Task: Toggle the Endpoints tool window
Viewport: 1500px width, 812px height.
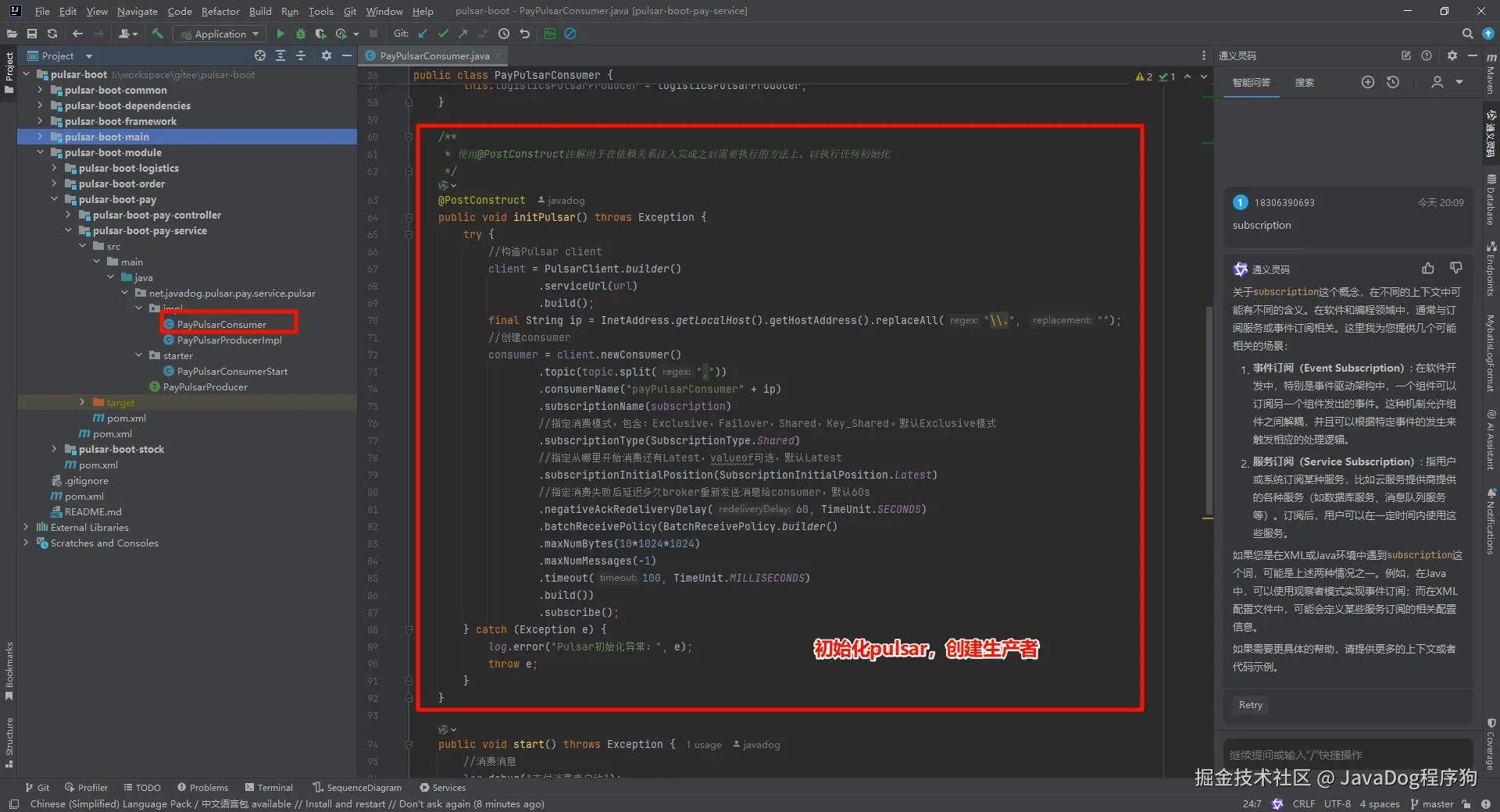Action: 1491,269
